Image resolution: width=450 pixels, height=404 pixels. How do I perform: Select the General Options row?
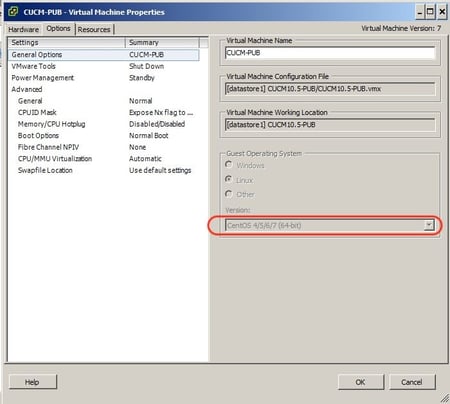coord(104,55)
